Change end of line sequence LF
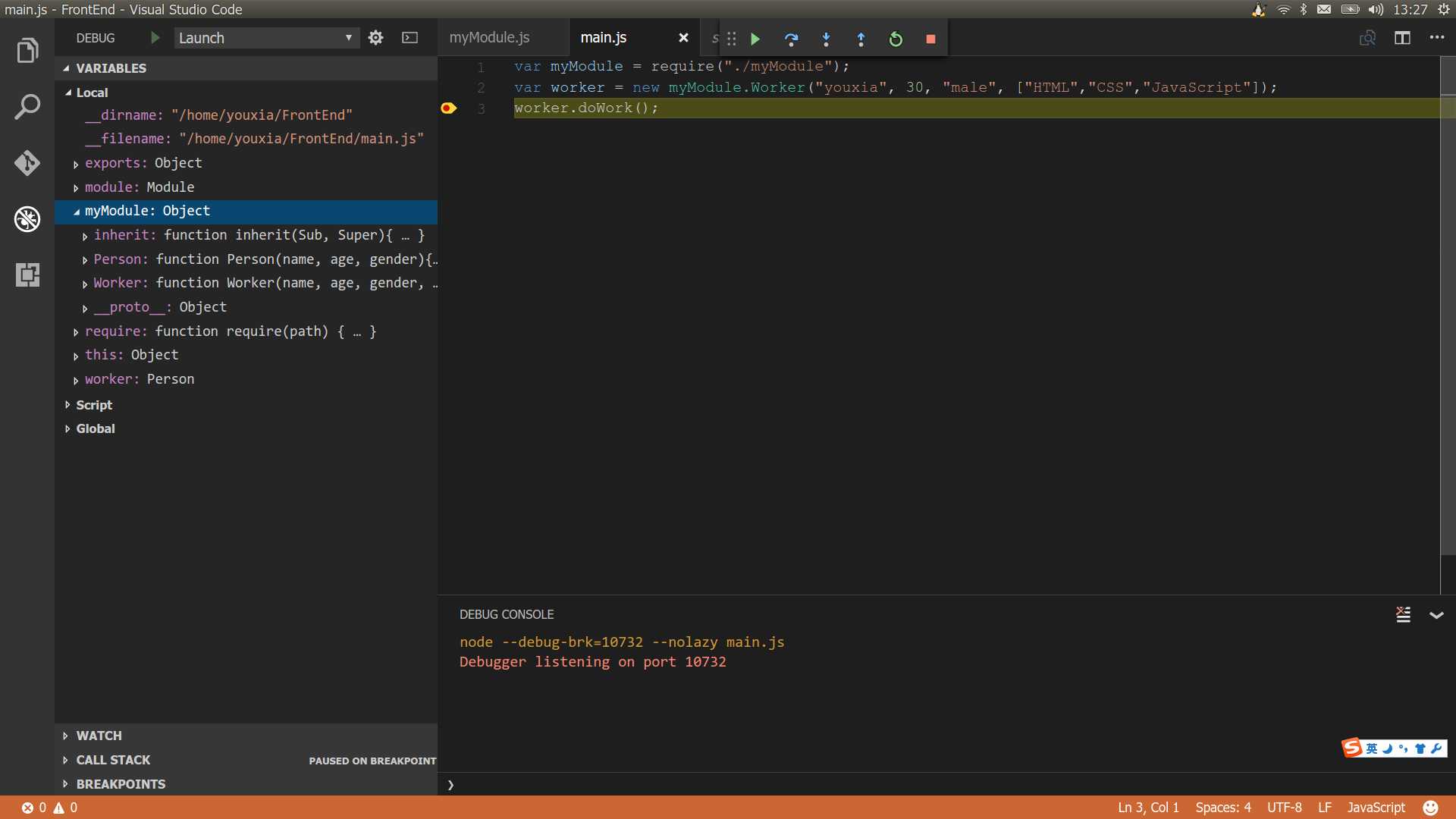The width and height of the screenshot is (1456, 819). (1324, 808)
